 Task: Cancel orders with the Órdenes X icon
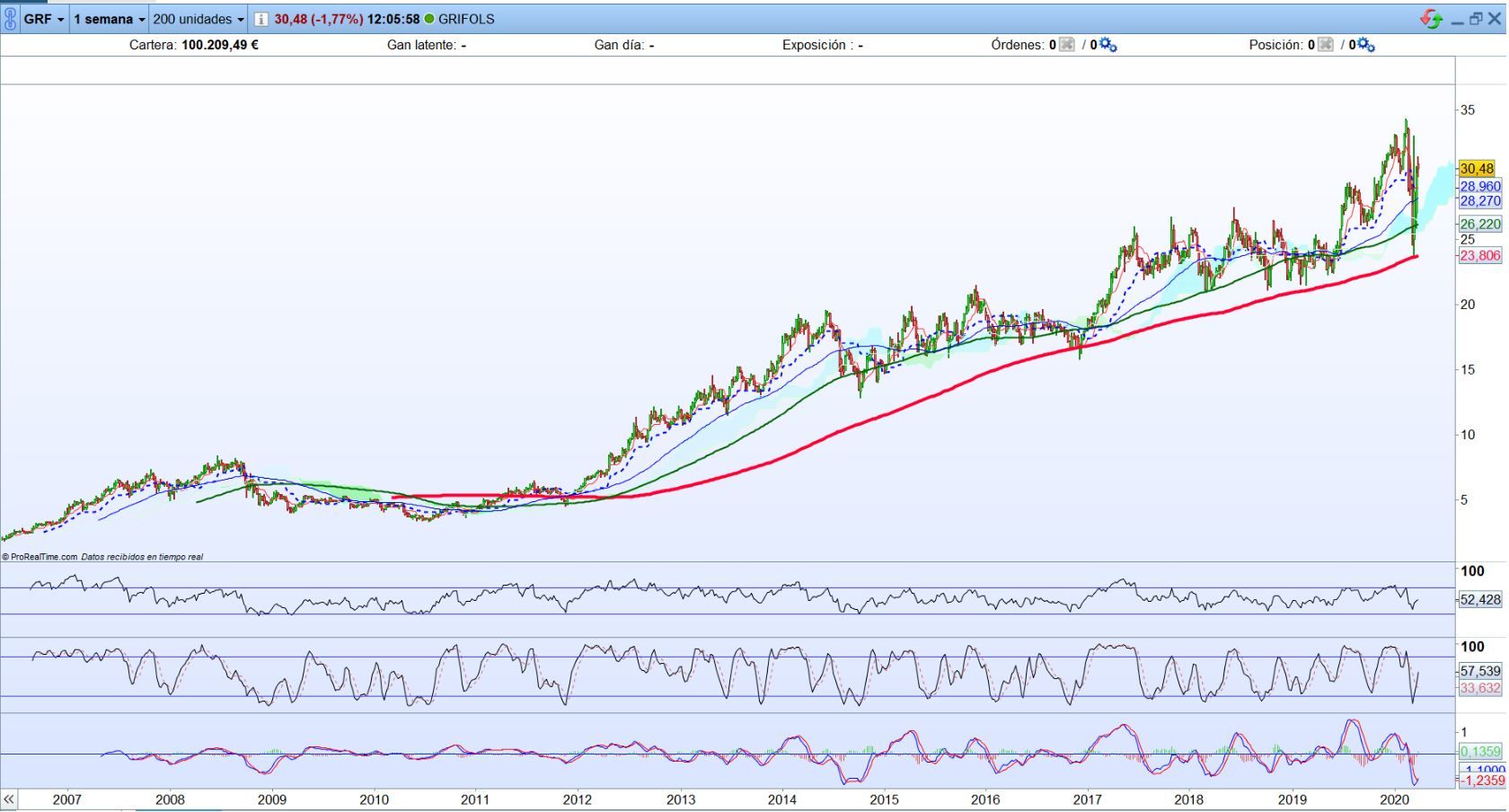point(1067,45)
